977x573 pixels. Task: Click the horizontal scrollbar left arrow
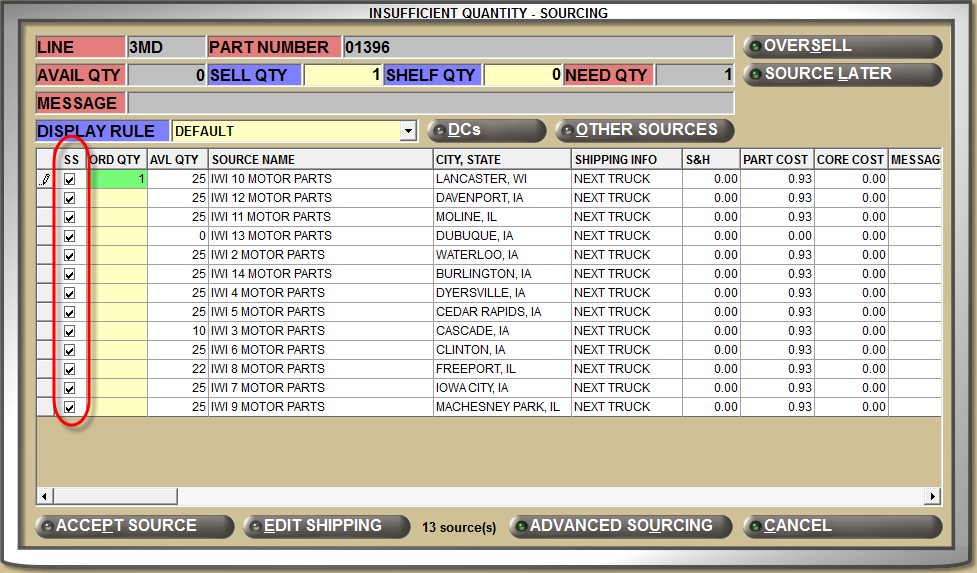tap(44, 496)
